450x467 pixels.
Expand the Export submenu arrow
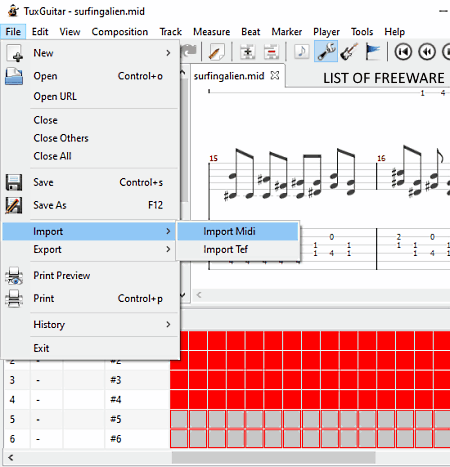coord(168,249)
